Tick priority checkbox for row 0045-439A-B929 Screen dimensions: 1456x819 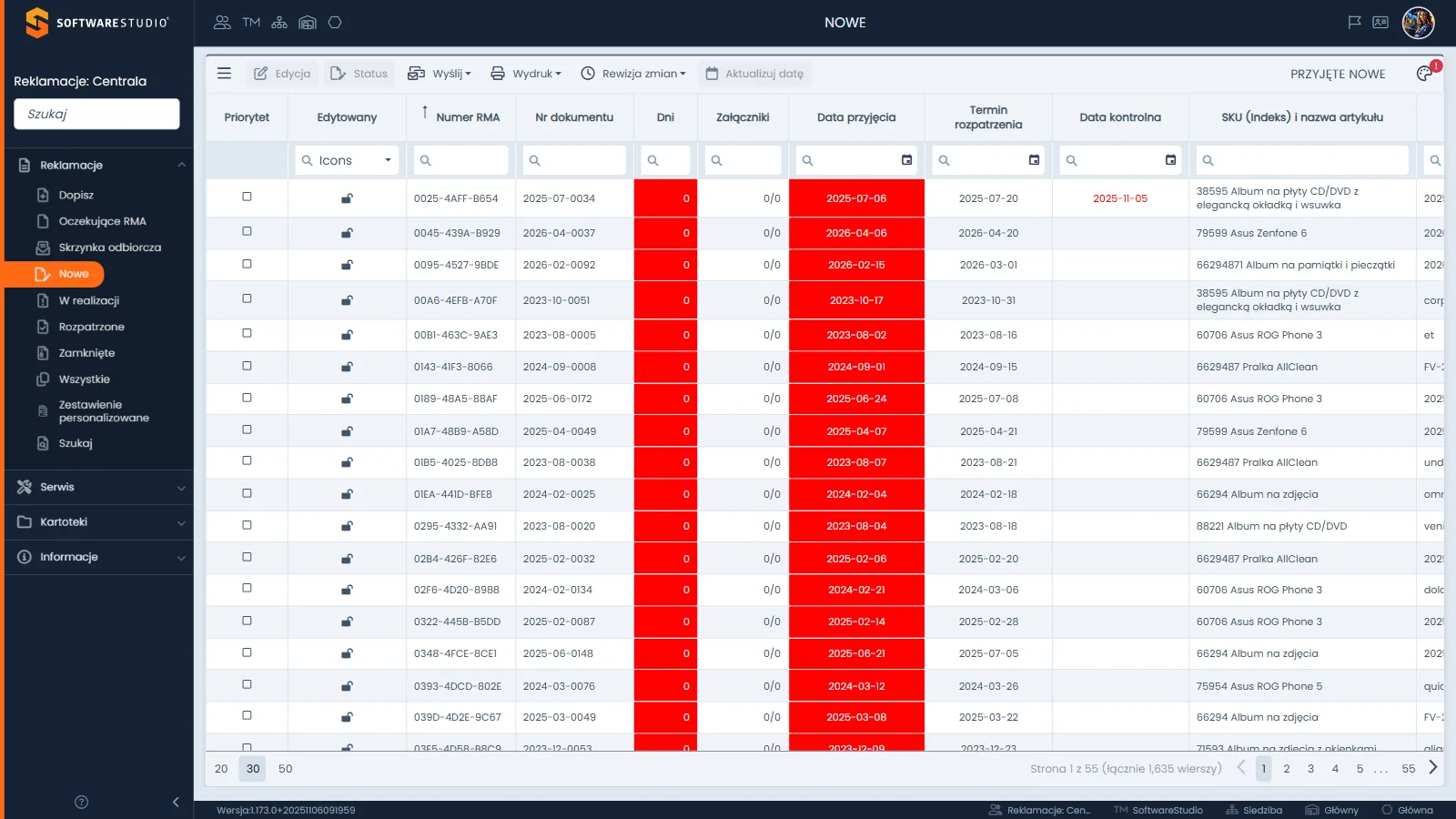pos(247,231)
